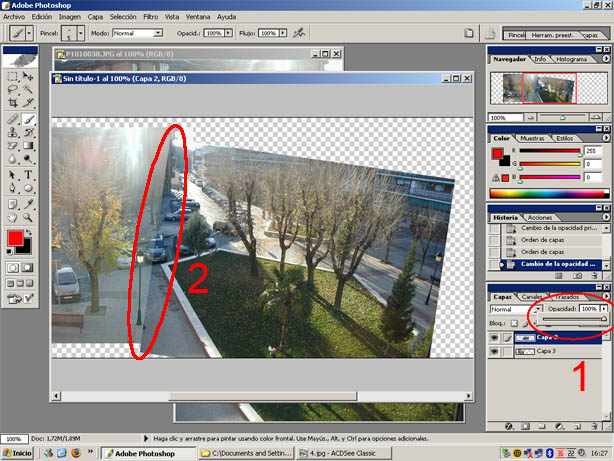
Task: Expand the layer Opacidad slider arrow
Action: (x=604, y=309)
